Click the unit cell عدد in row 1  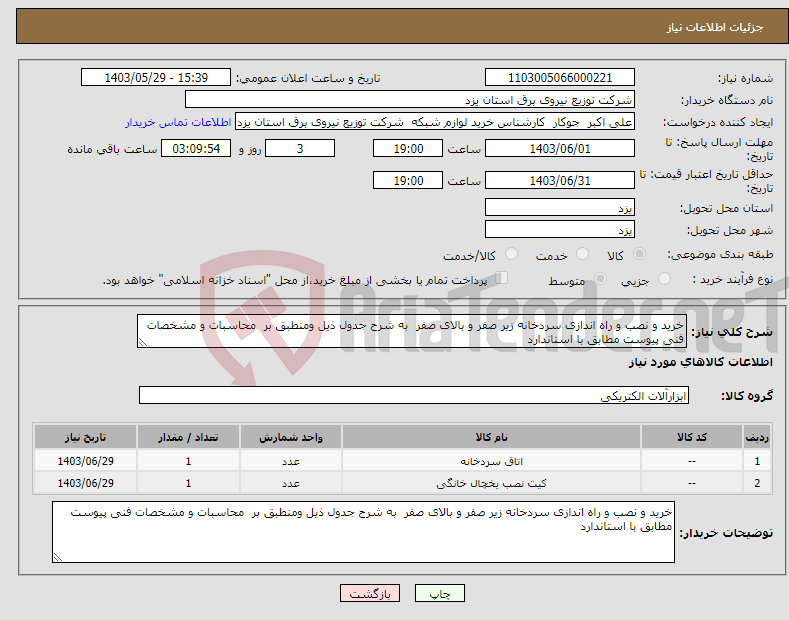point(291,461)
